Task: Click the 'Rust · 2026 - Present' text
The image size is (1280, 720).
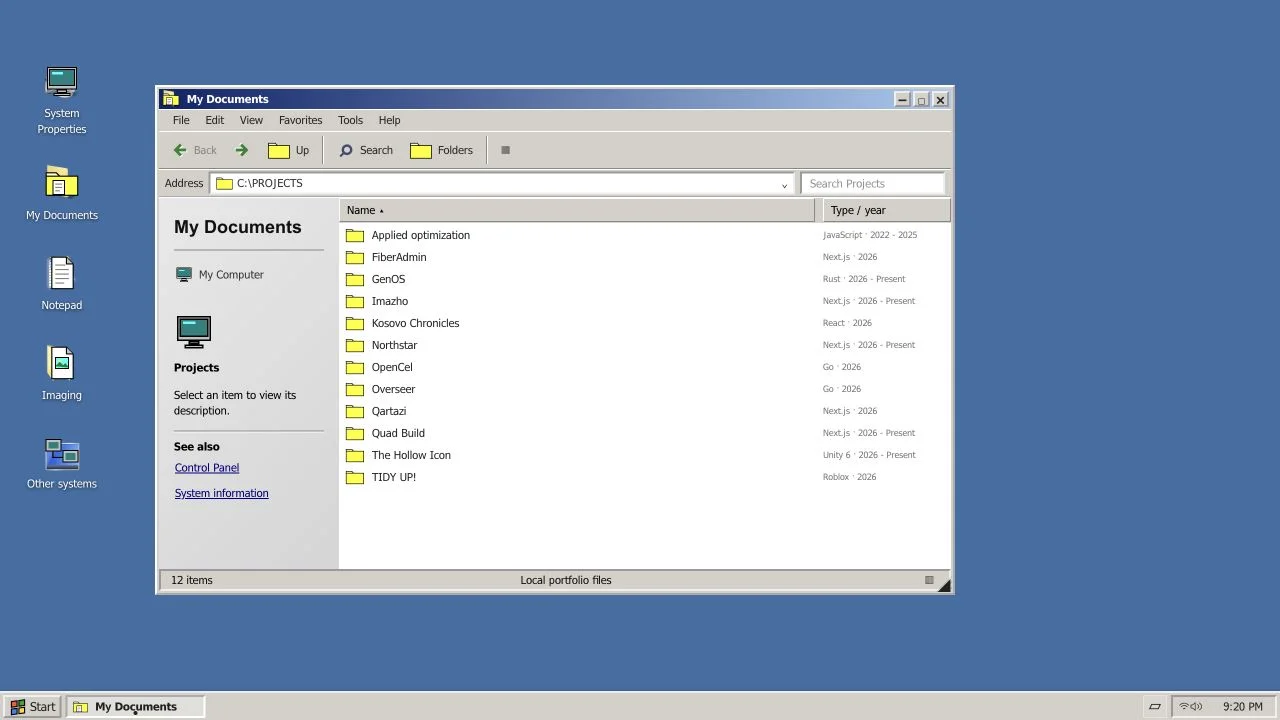Action: tap(864, 279)
